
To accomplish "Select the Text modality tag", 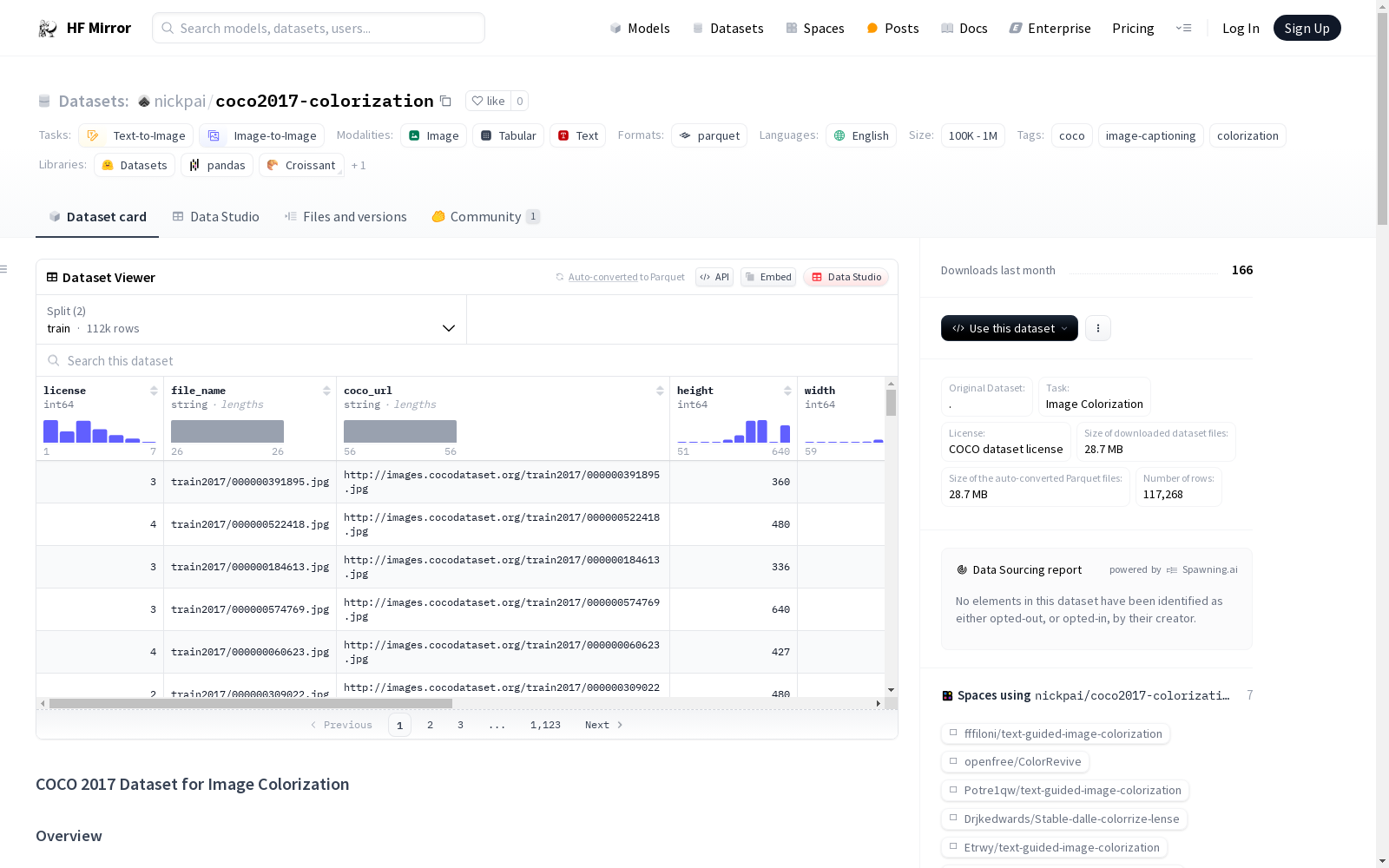I will (x=577, y=135).
